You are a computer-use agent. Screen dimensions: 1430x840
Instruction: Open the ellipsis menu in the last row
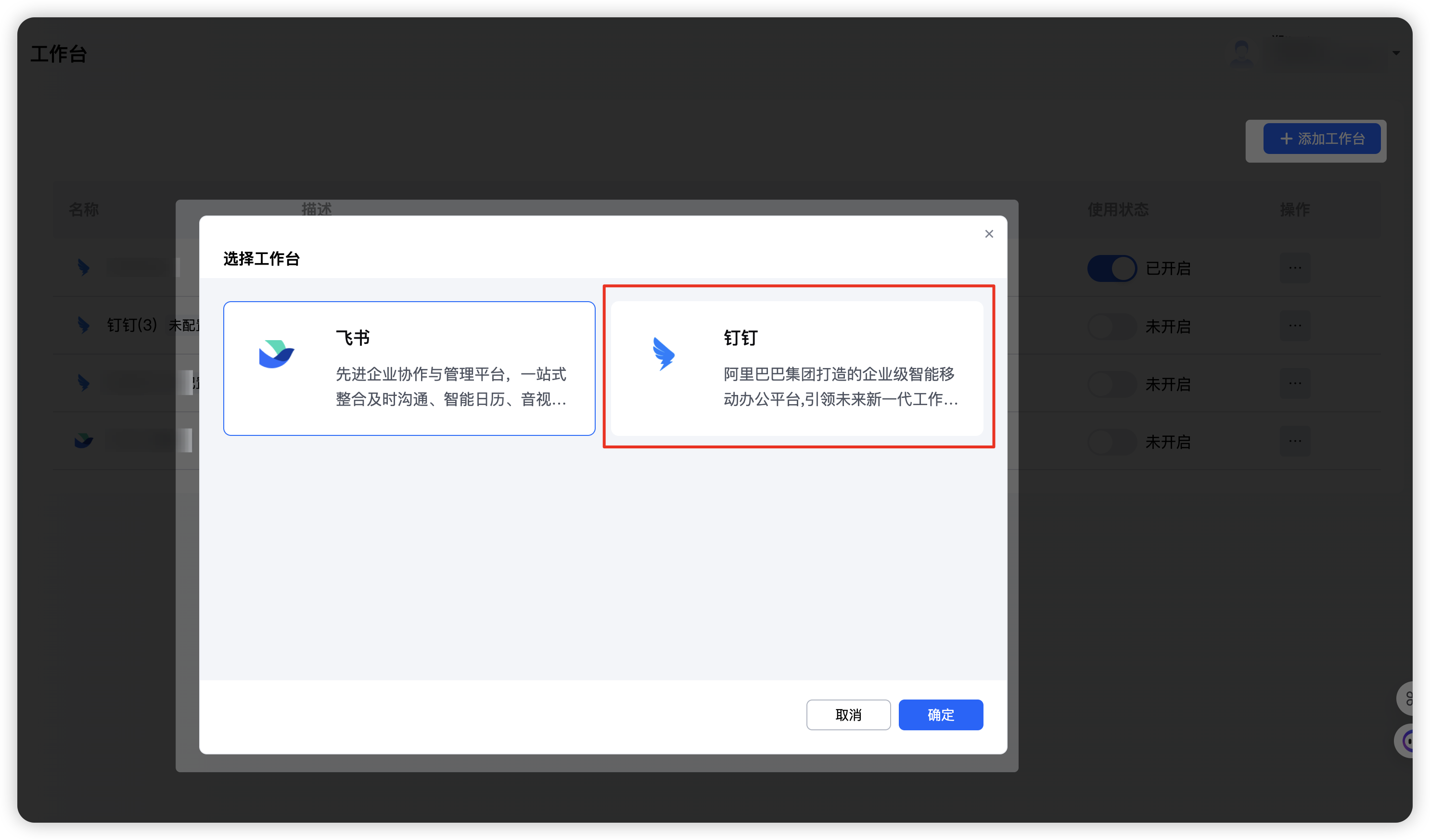pyautogui.click(x=1294, y=441)
